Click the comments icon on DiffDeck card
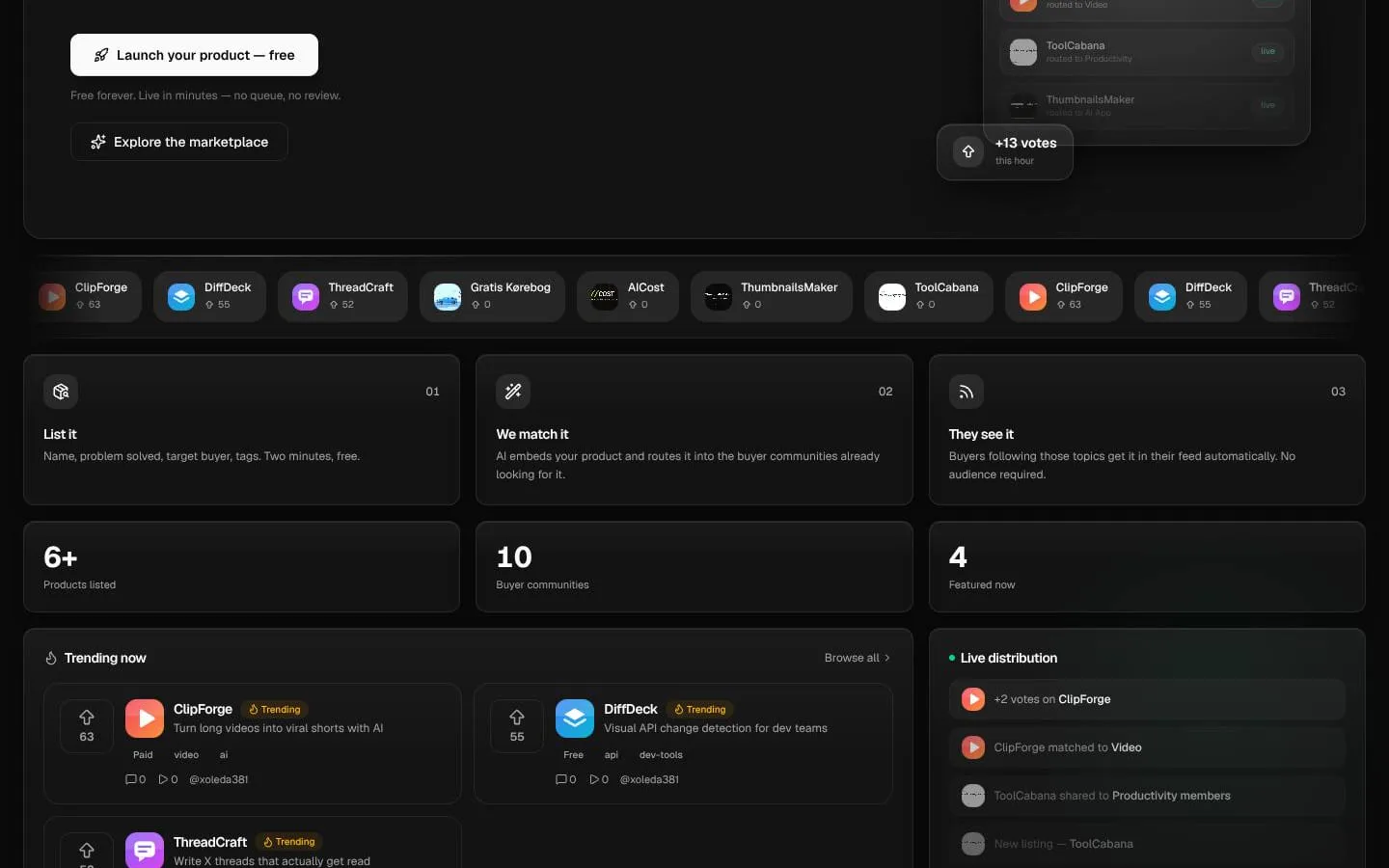The height and width of the screenshot is (868, 1389). (561, 779)
